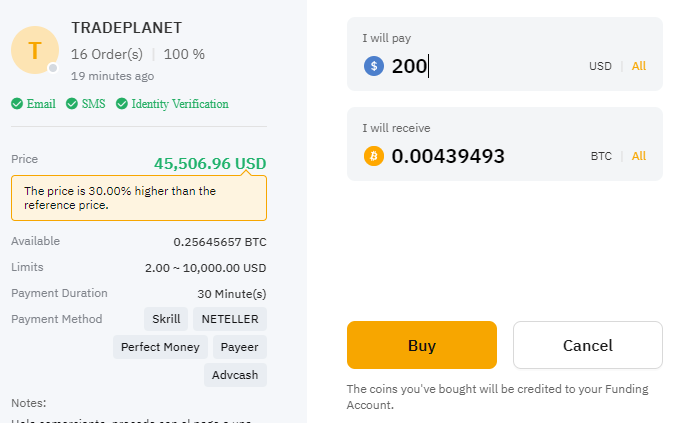Viewport: 684px width, 423px height.
Task: Cancel the order
Action: point(588,345)
